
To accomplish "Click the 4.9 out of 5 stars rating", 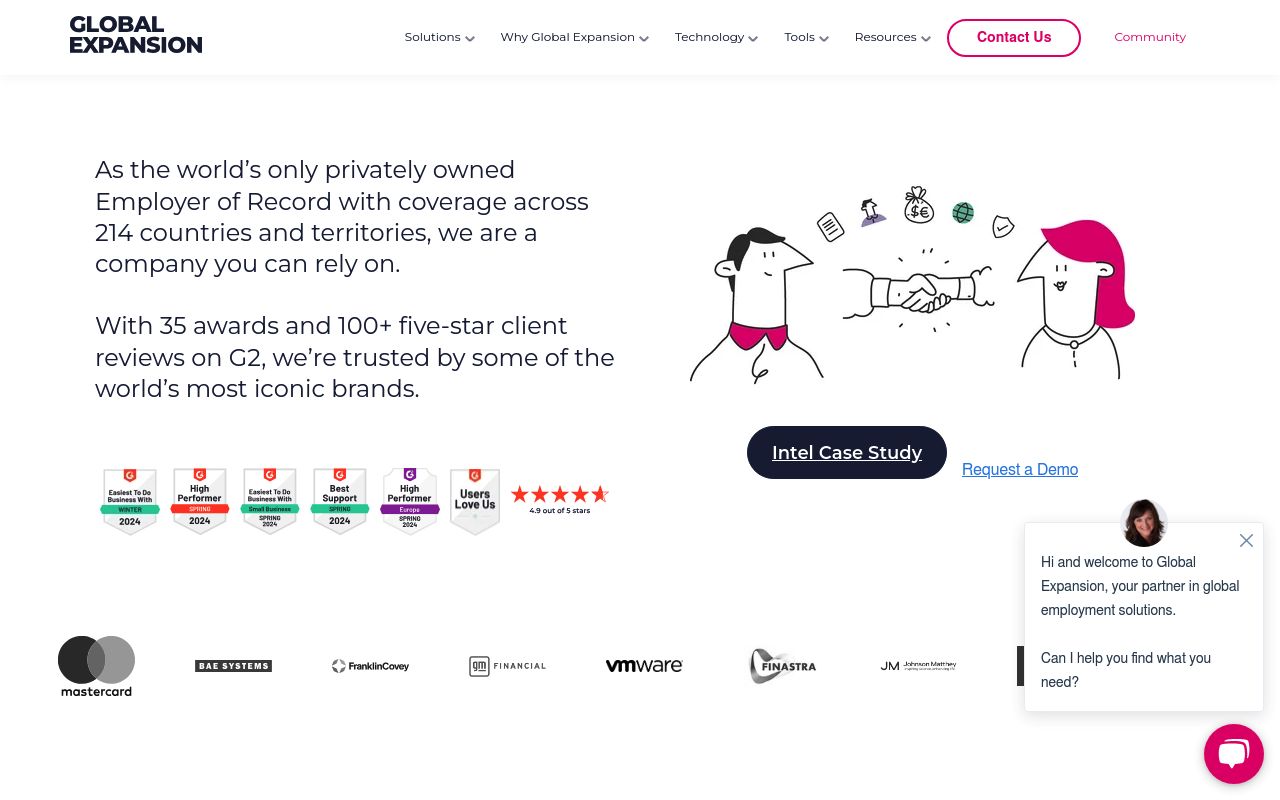I will click(x=560, y=499).
